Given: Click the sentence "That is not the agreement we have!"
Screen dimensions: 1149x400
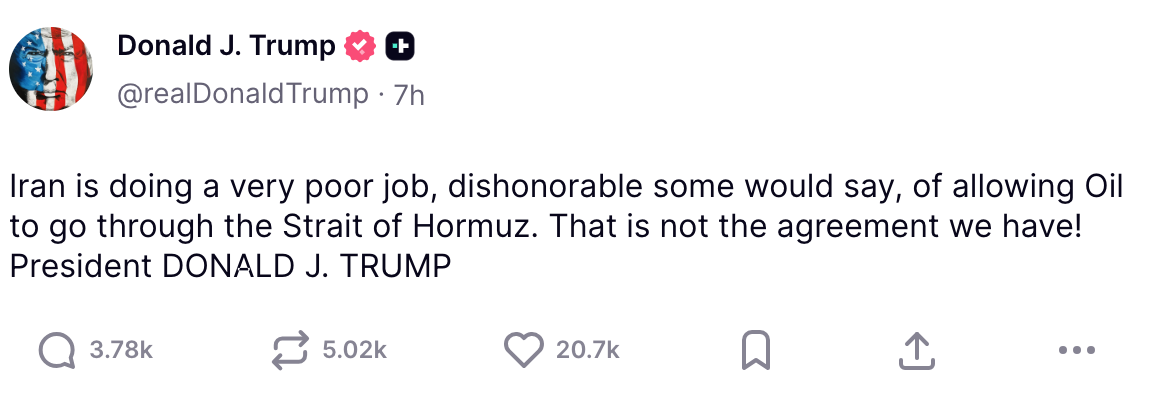Looking at the screenshot, I should coord(817,227).
